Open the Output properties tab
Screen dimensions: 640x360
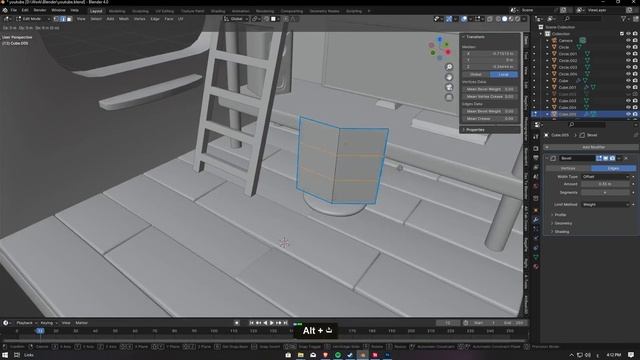point(536,158)
